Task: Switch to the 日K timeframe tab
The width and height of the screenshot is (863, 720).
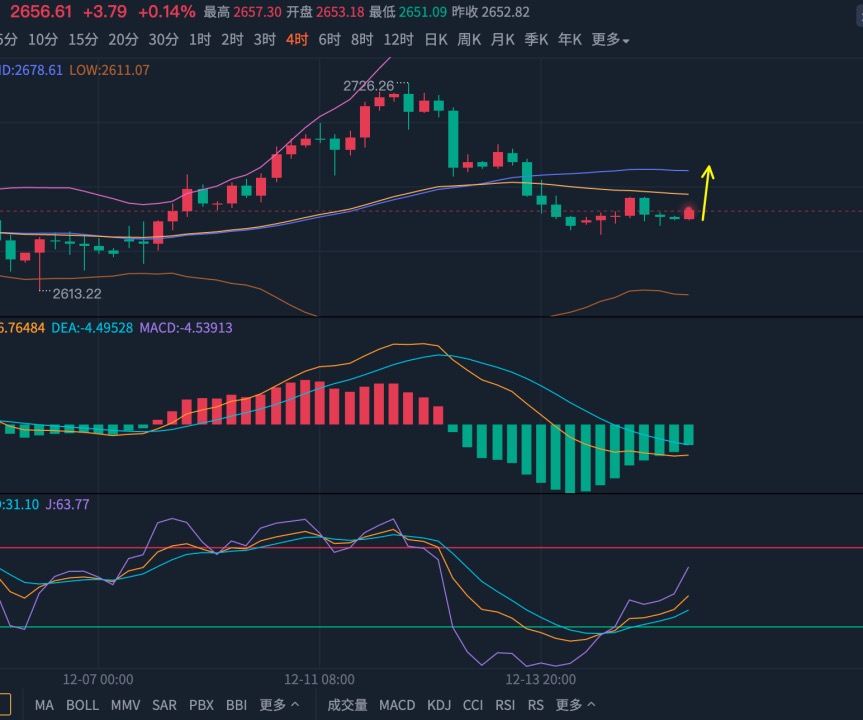Action: (436, 40)
